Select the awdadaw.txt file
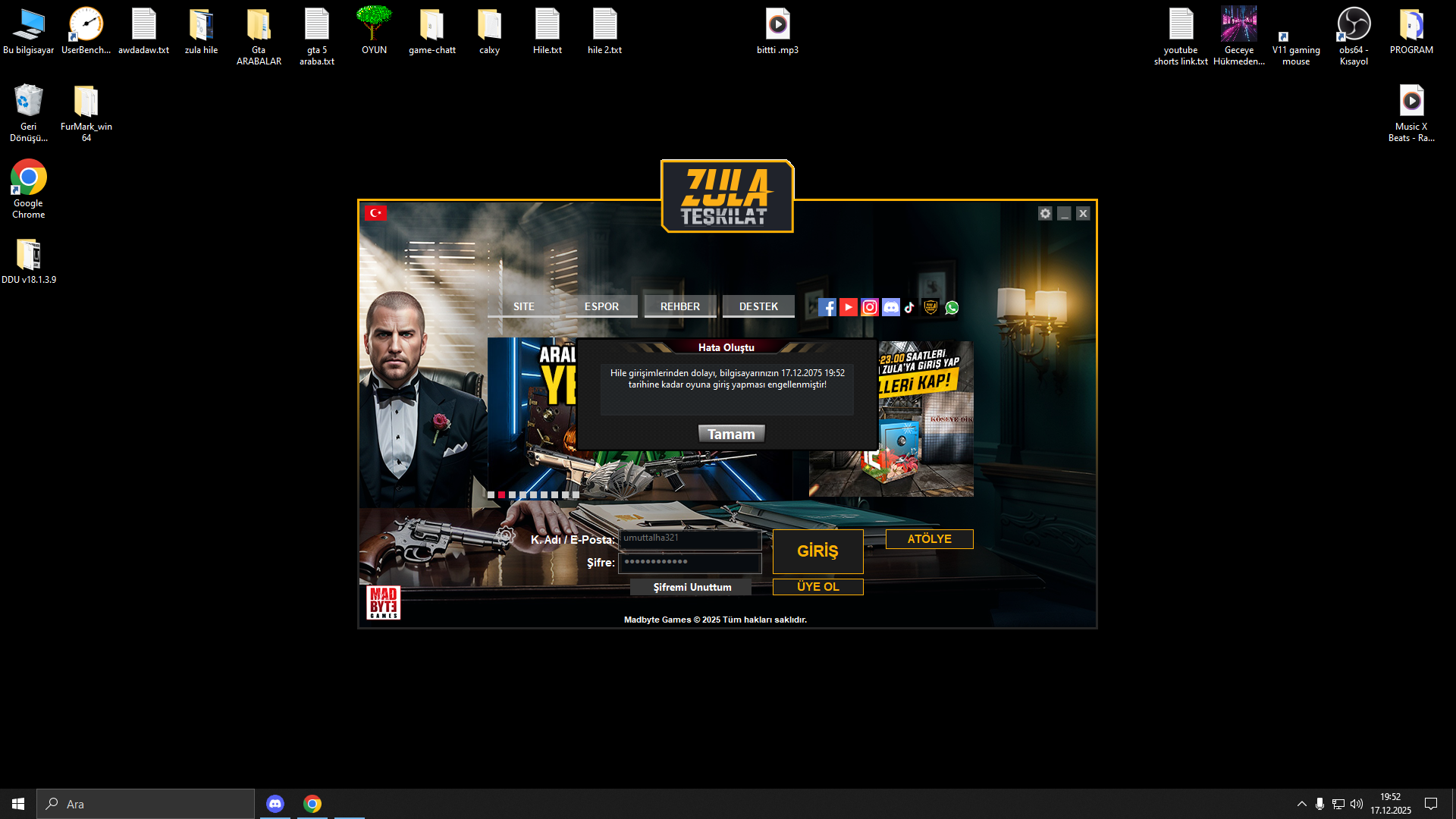Viewport: 1456px width, 819px height. (x=143, y=31)
